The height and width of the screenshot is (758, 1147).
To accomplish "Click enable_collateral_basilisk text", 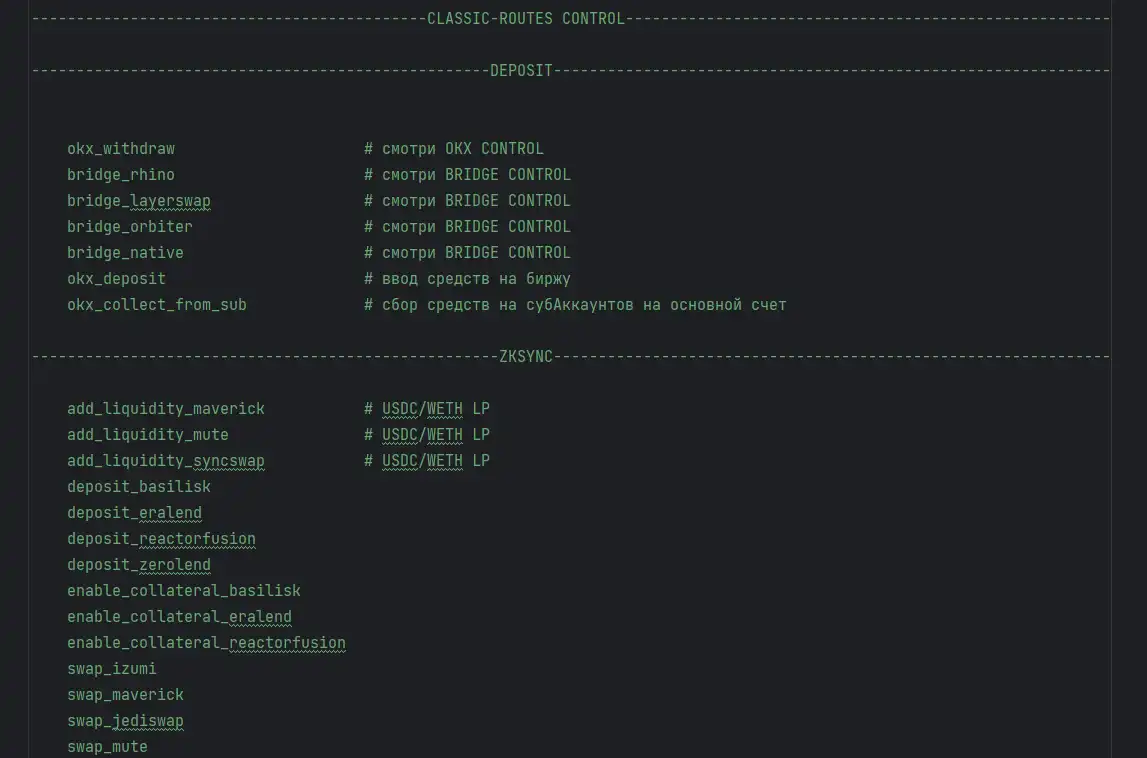I will [184, 591].
